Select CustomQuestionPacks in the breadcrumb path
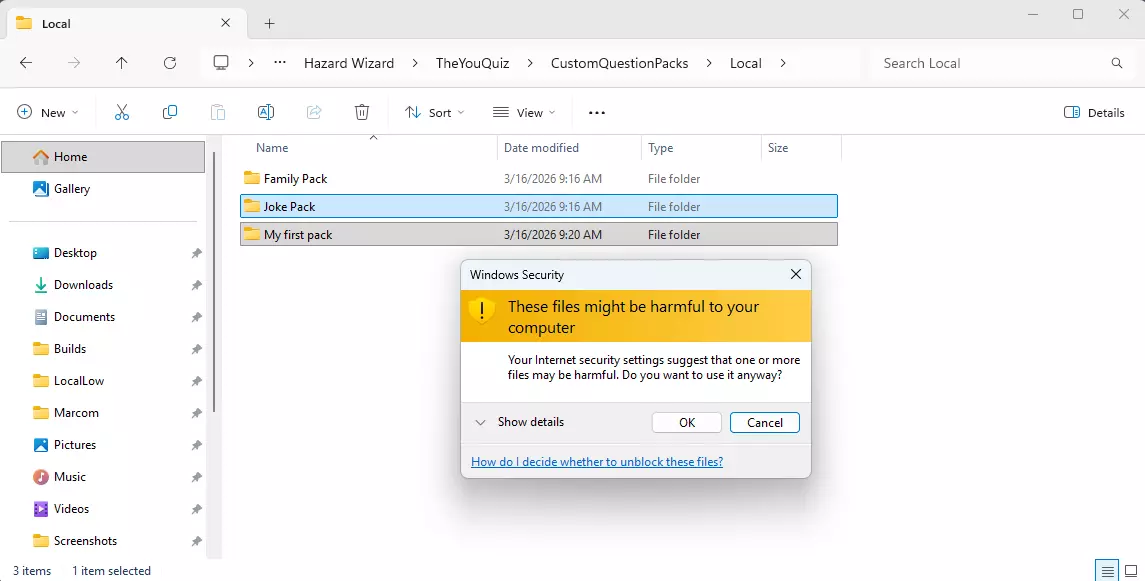The width and height of the screenshot is (1145, 581). [x=619, y=63]
